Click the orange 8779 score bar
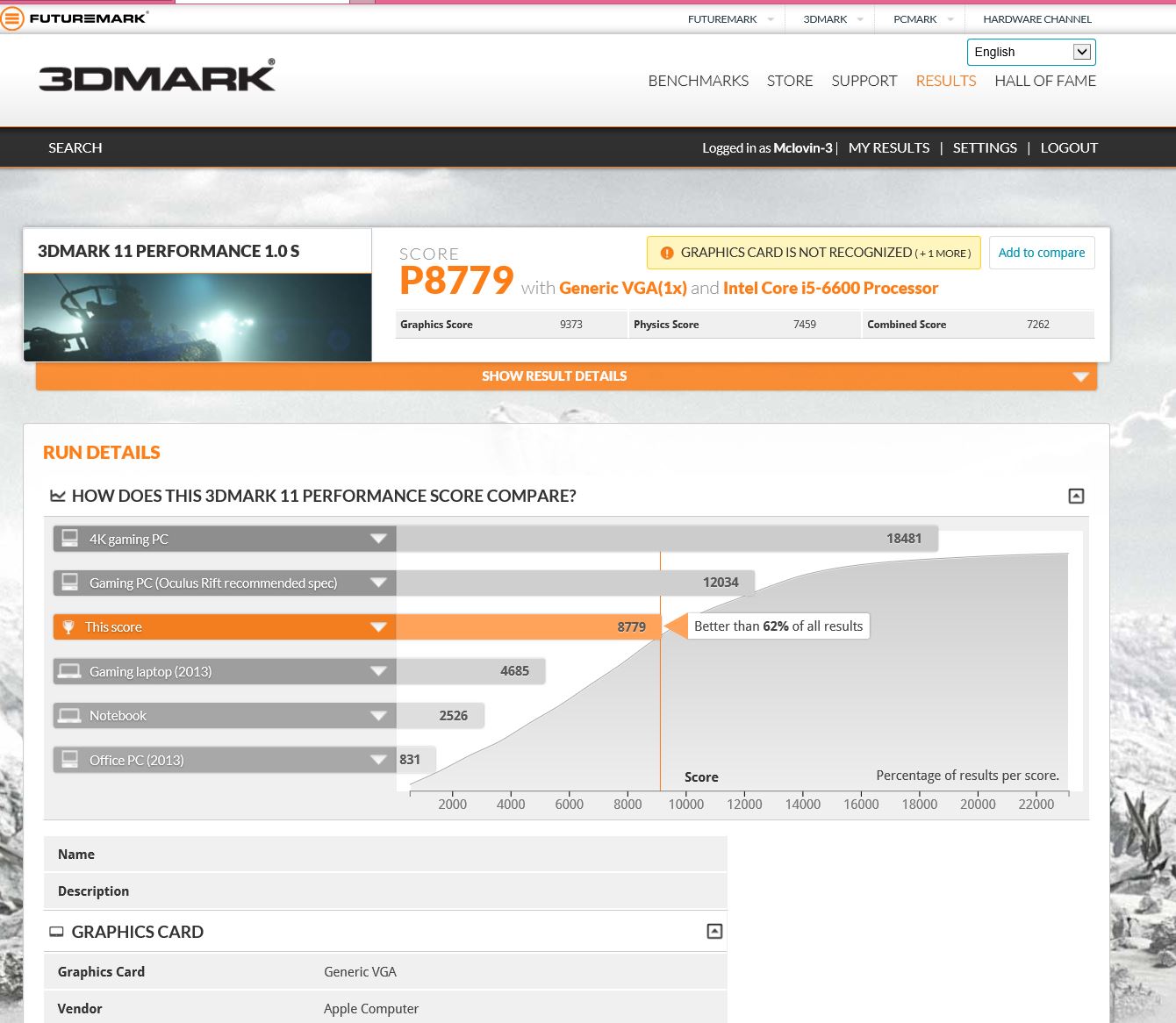The image size is (1176, 1023). tap(528, 626)
